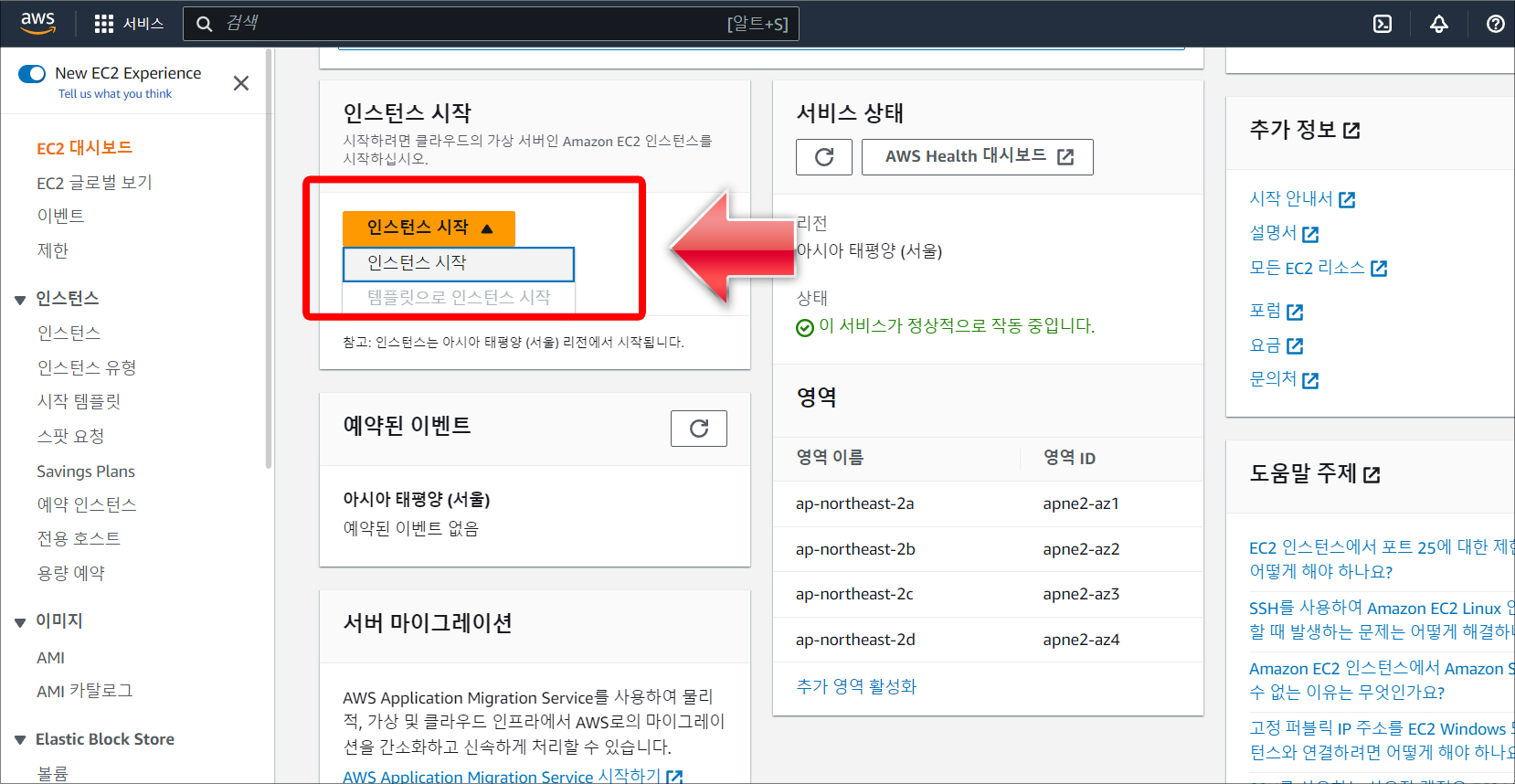This screenshot has width=1515, height=784.
Task: Open EC2 대시보드 in sidebar
Action: coord(85,148)
